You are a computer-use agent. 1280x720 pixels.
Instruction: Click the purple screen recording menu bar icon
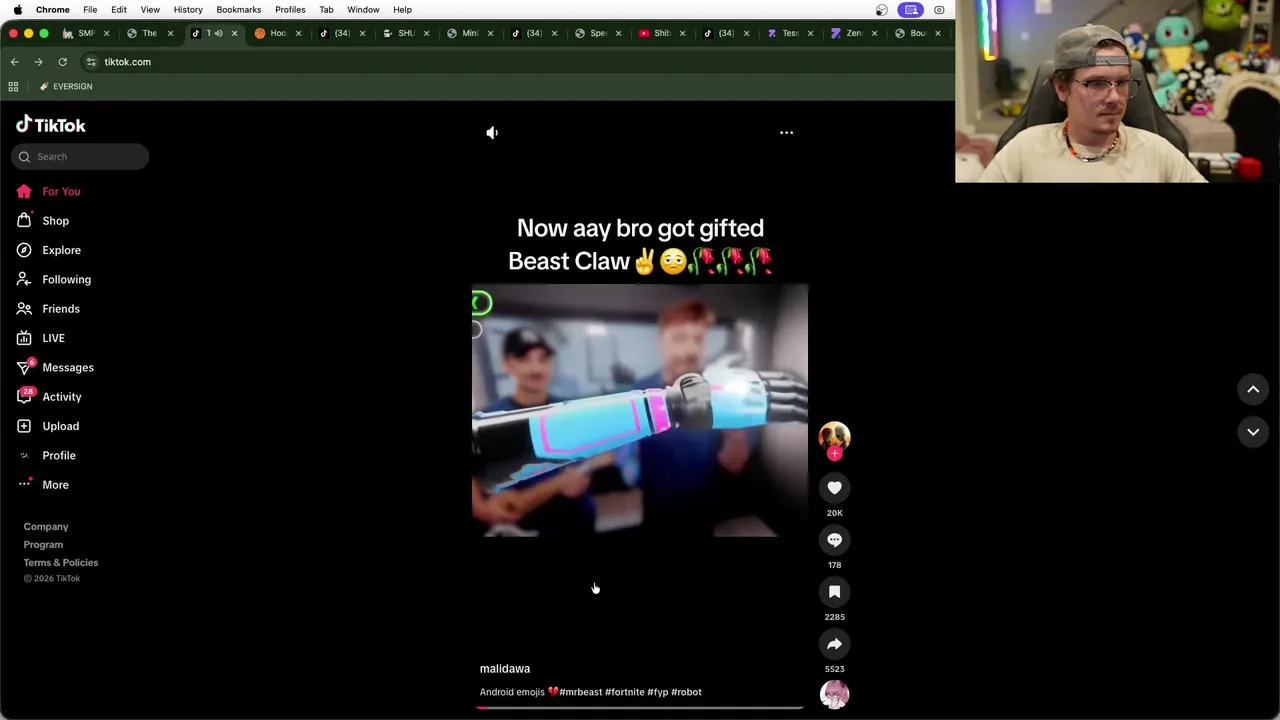point(910,10)
